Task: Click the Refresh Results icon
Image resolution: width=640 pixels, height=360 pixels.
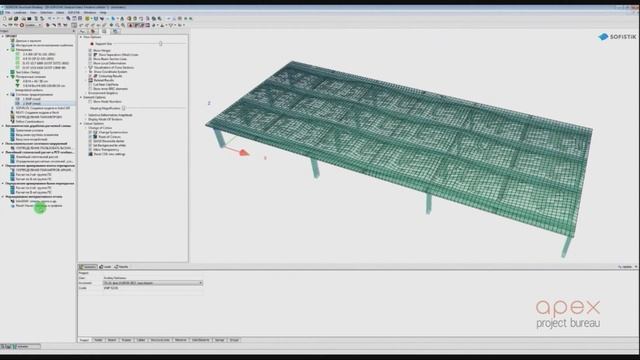Action: 91,80
